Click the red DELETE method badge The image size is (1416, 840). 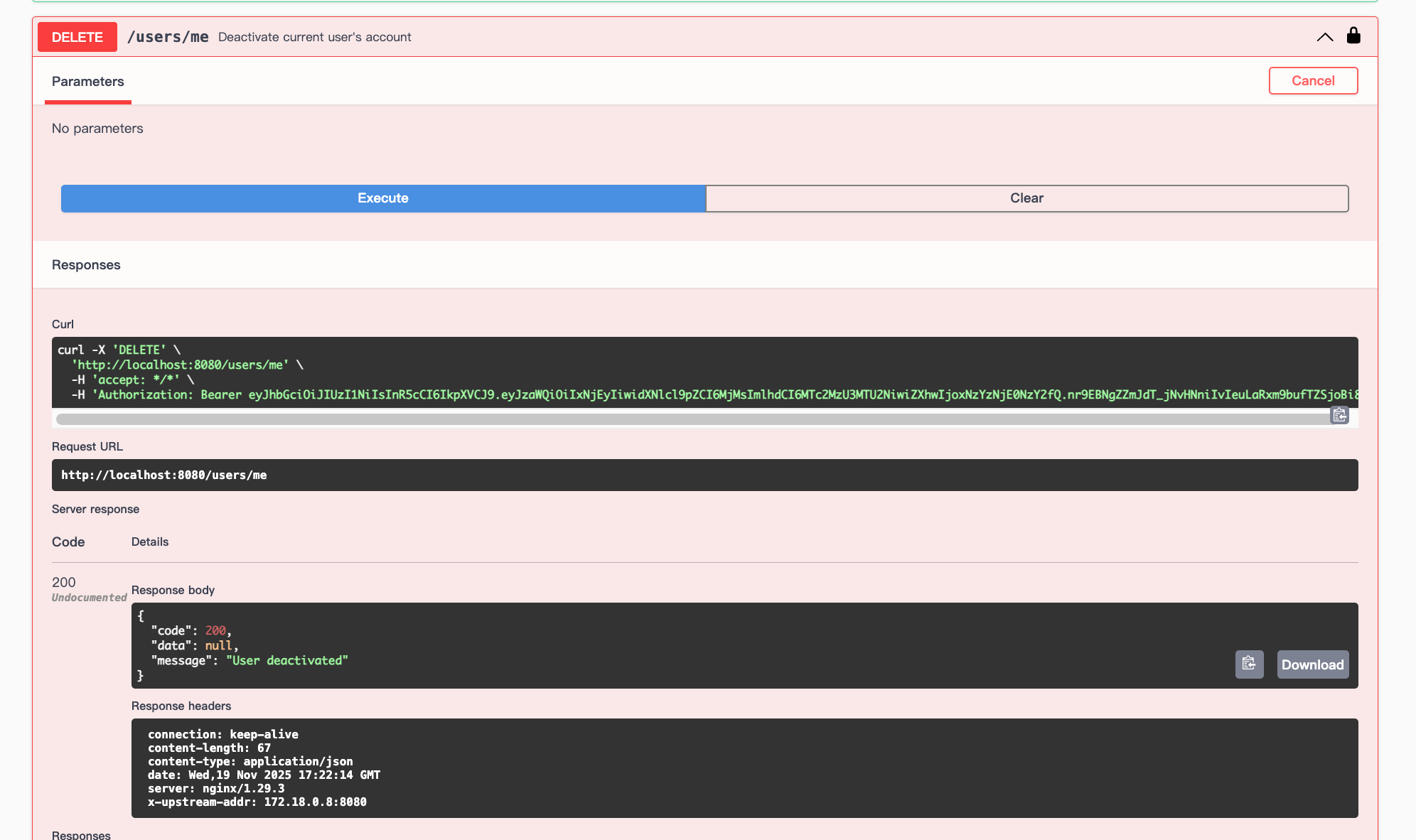(x=77, y=37)
